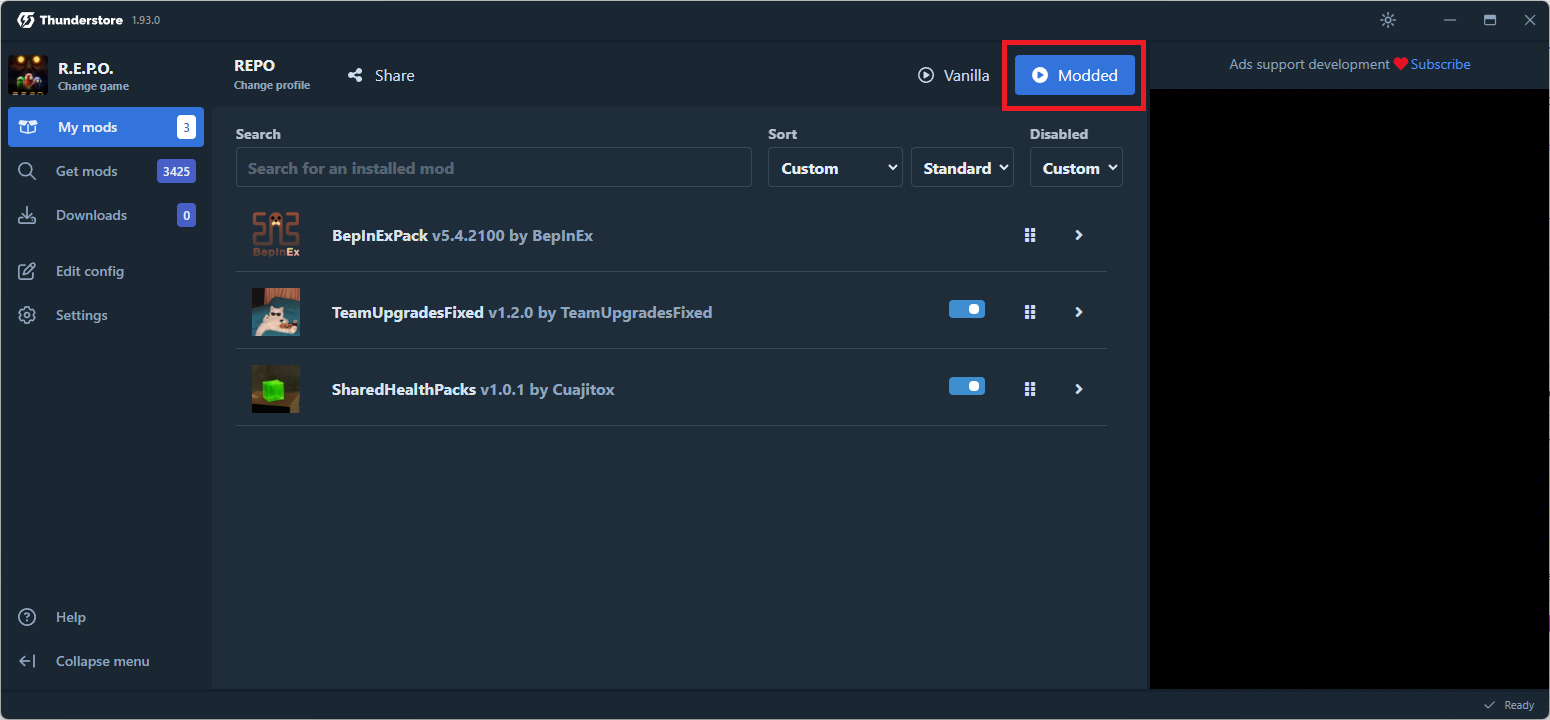Screen dimensions: 1550x720
Task: Focus the installed mod search field
Action: [x=494, y=168]
